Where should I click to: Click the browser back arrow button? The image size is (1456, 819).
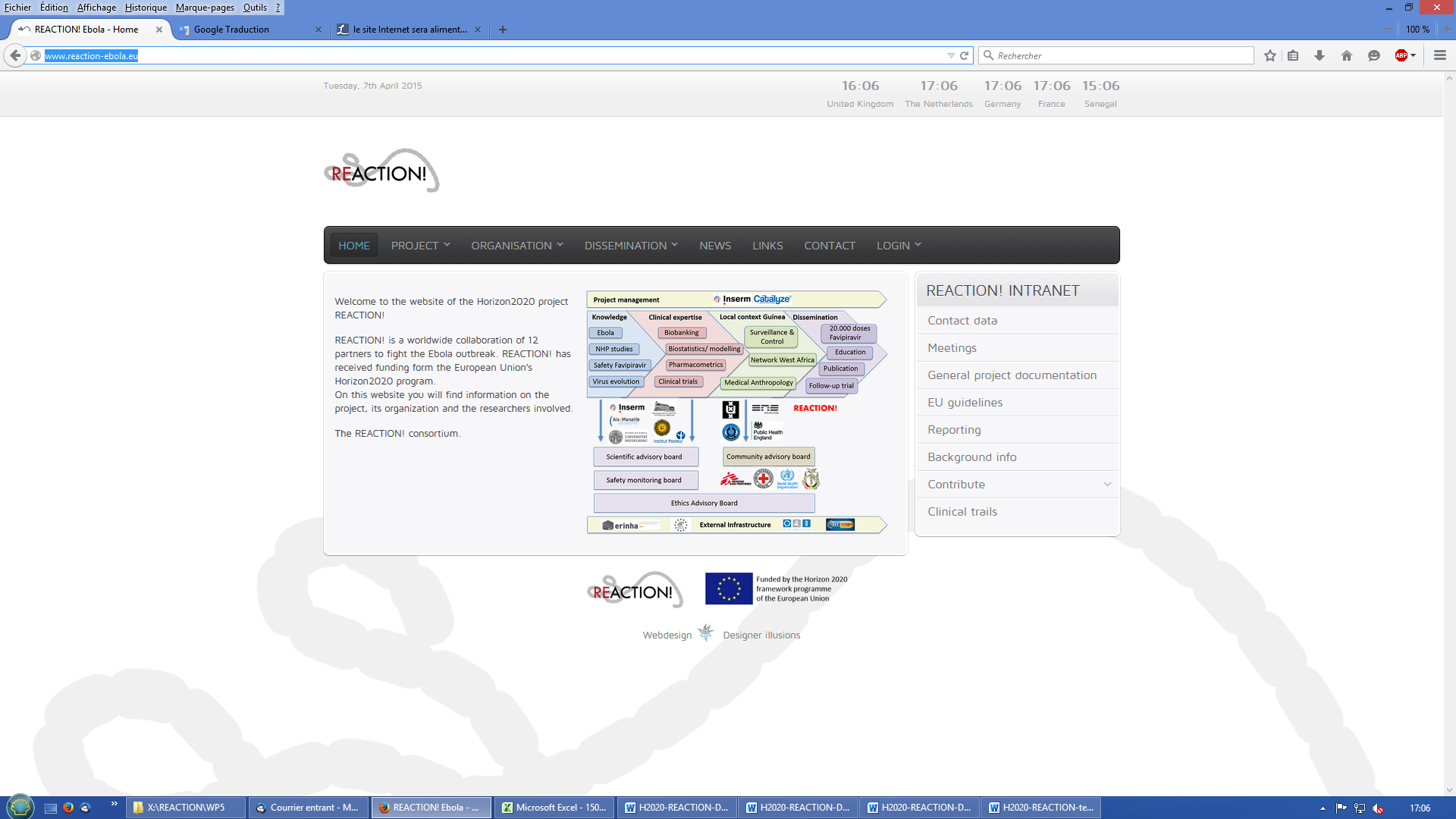pos(15,55)
